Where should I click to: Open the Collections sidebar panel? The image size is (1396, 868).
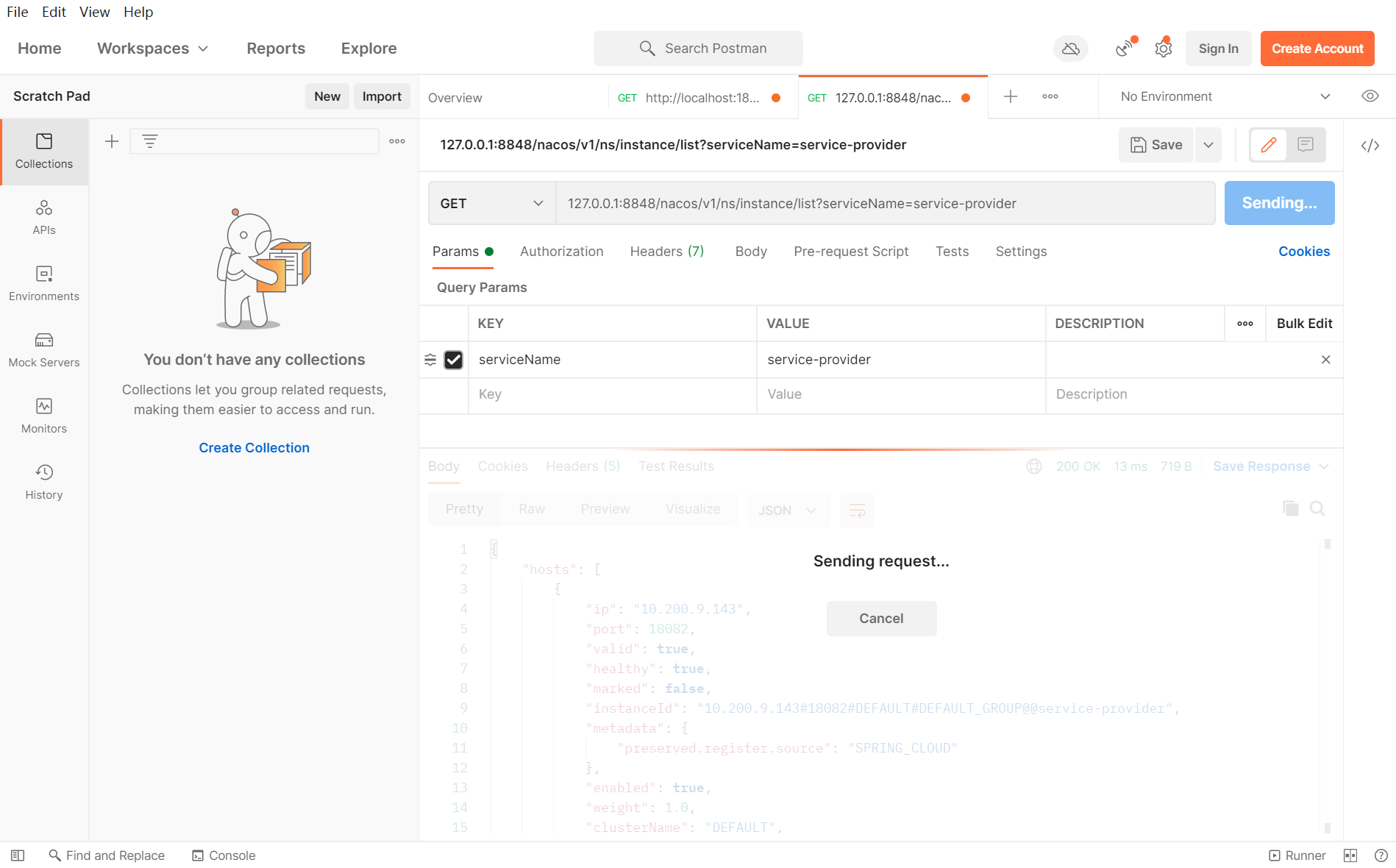pyautogui.click(x=44, y=152)
